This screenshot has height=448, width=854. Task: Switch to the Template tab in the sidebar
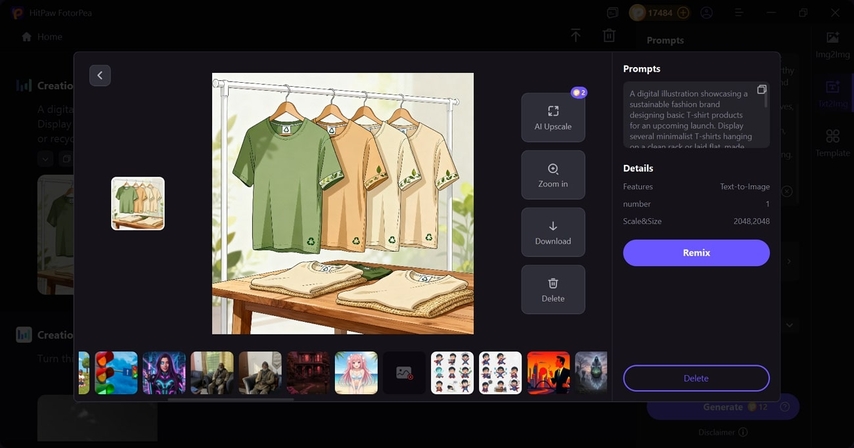pyautogui.click(x=832, y=143)
